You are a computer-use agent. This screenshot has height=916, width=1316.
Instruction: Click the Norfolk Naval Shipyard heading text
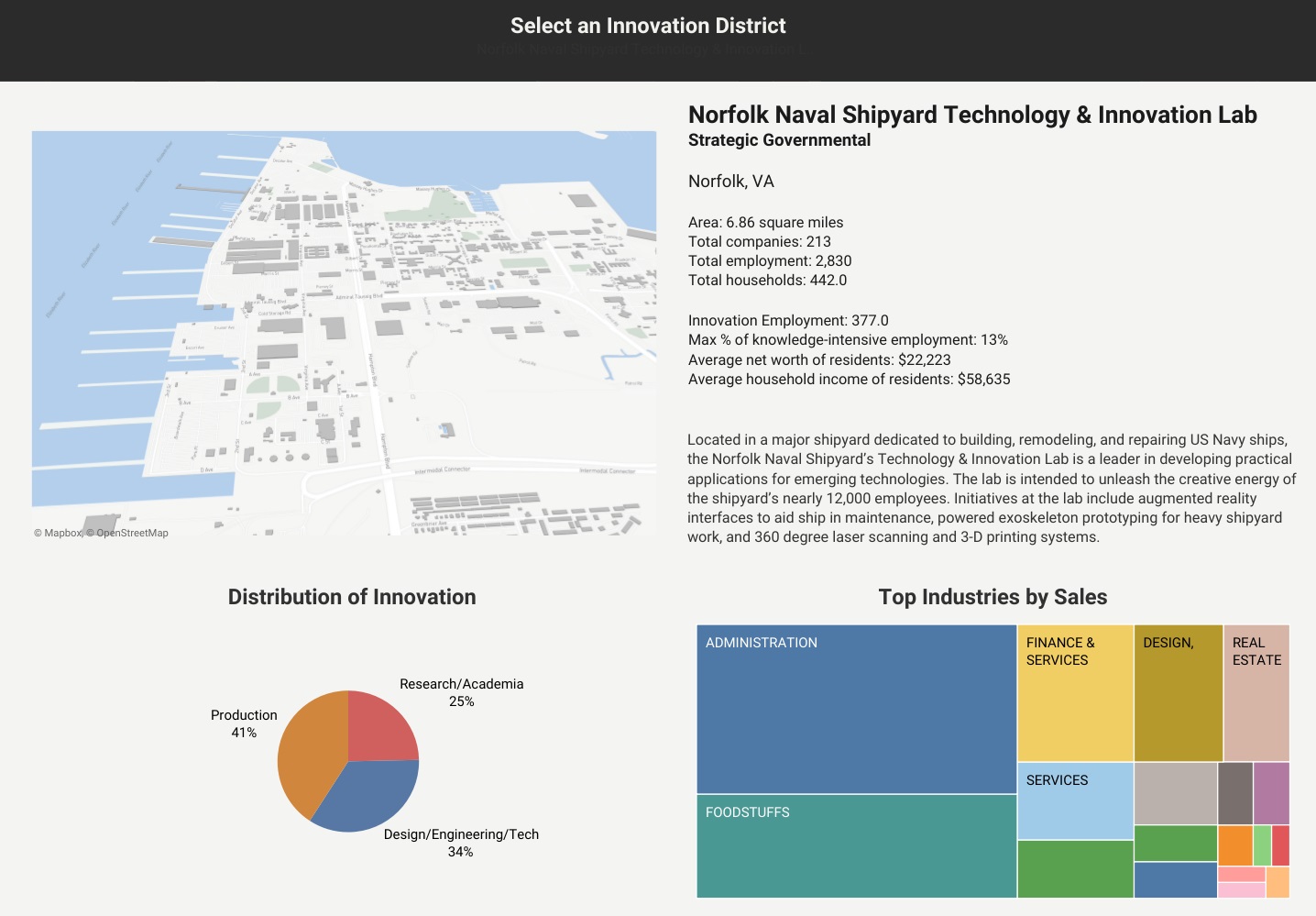tap(972, 115)
